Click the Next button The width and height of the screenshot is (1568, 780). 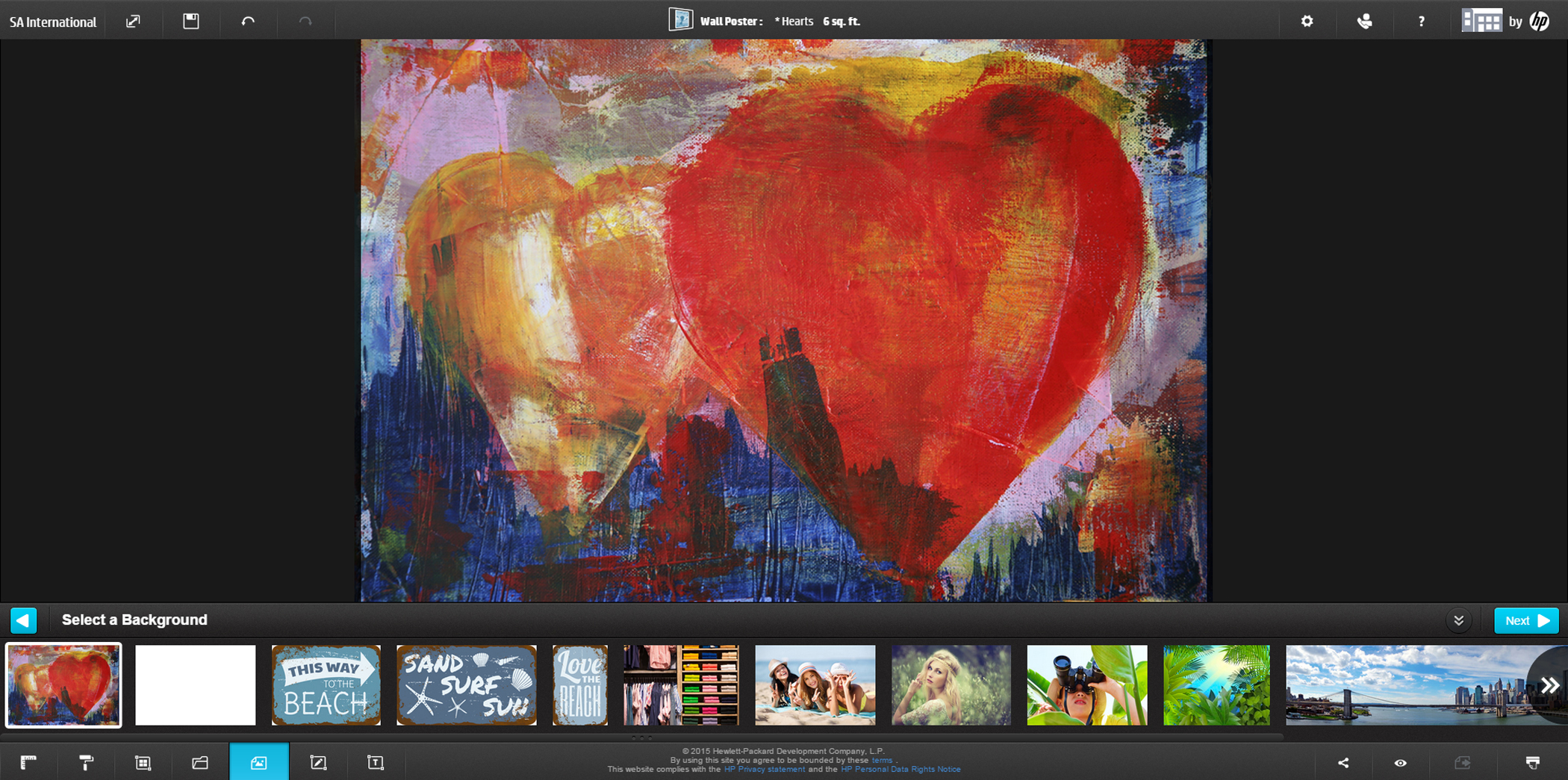[1526, 620]
